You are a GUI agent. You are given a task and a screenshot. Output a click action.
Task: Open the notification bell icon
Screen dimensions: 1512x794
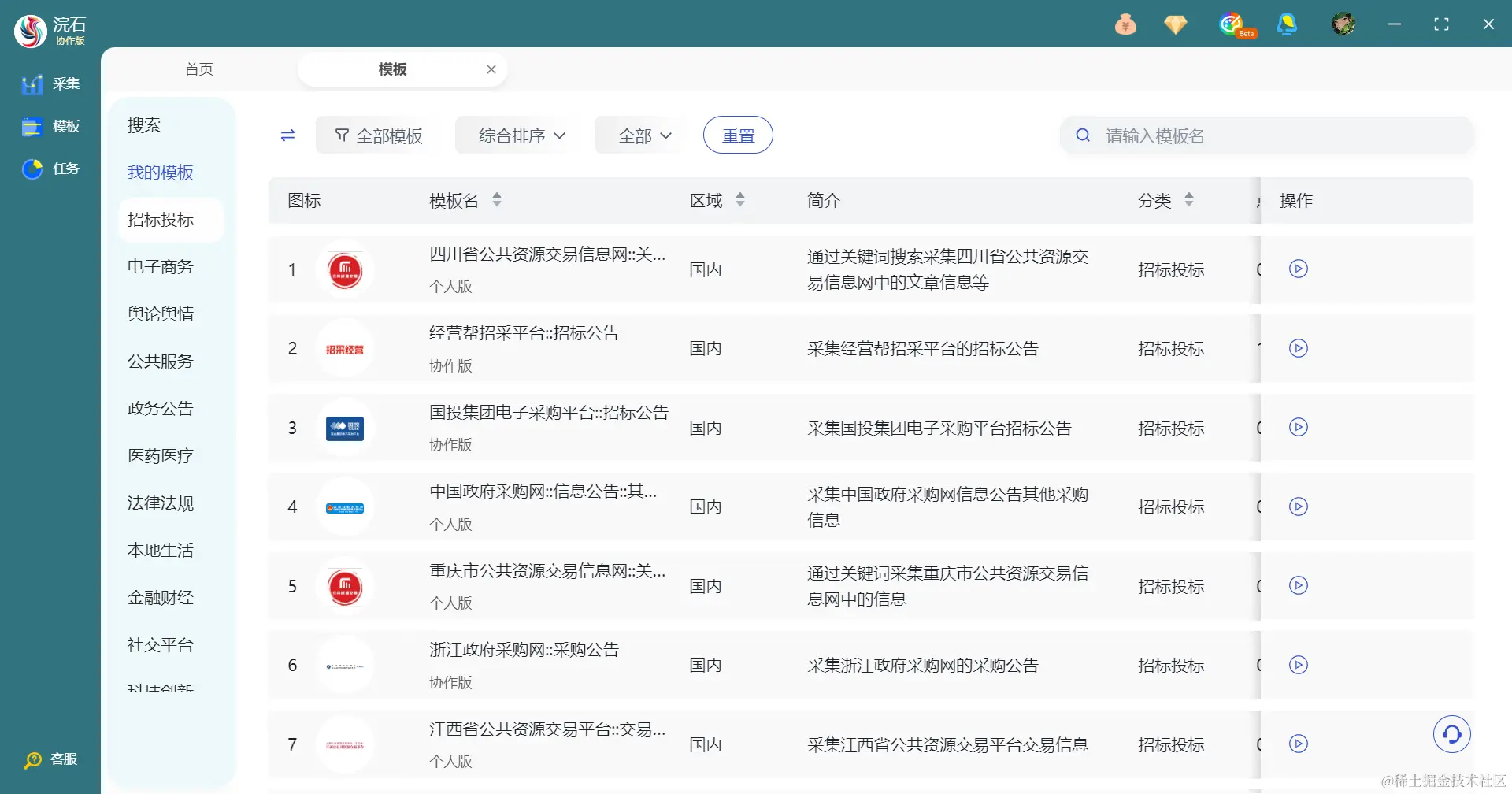[x=1287, y=24]
